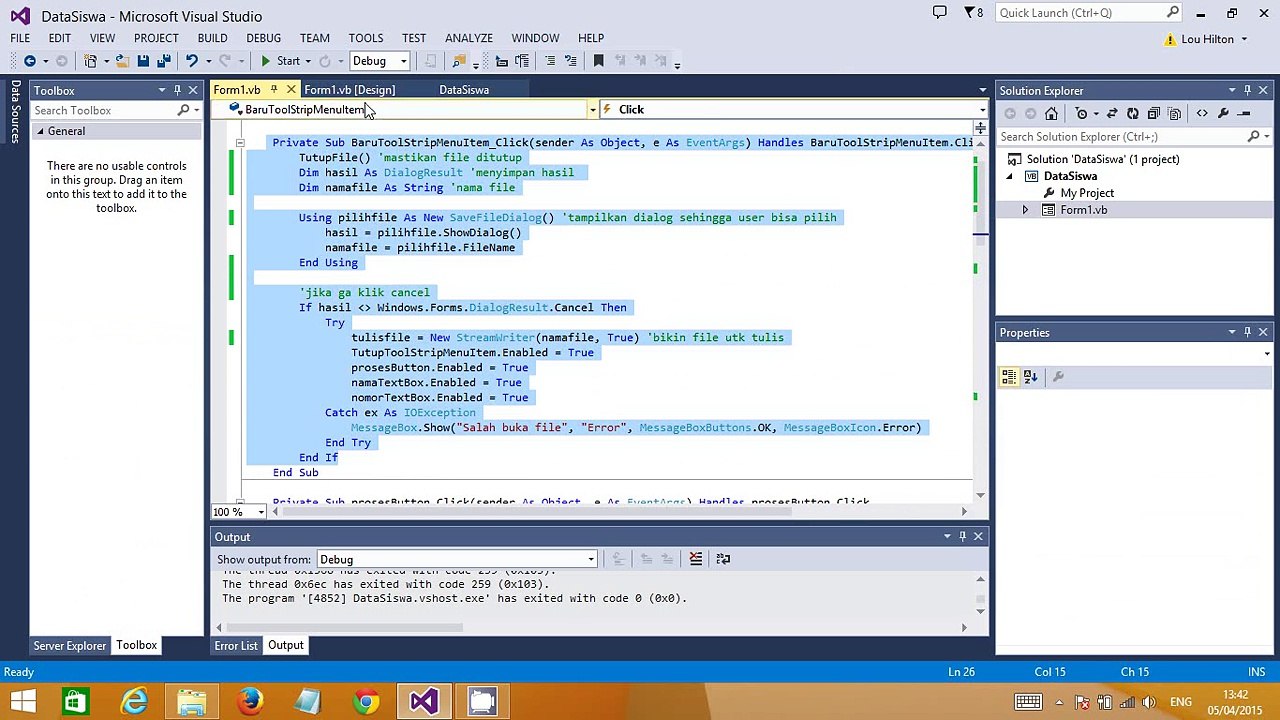
Task: Open the Toolbox window position dropdown arrow
Action: pos(162,90)
